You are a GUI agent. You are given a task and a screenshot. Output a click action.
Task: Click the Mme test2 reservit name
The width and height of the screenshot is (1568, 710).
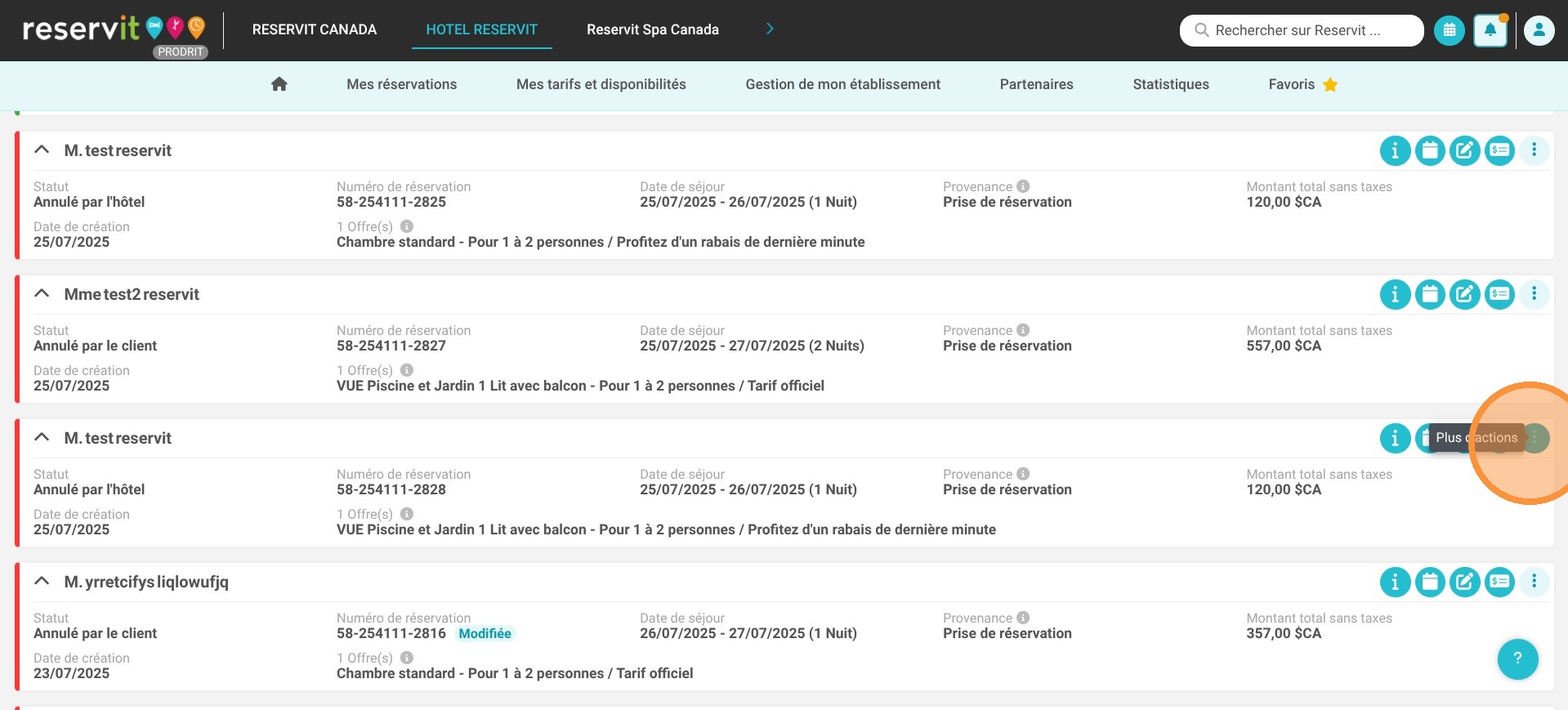click(x=132, y=294)
